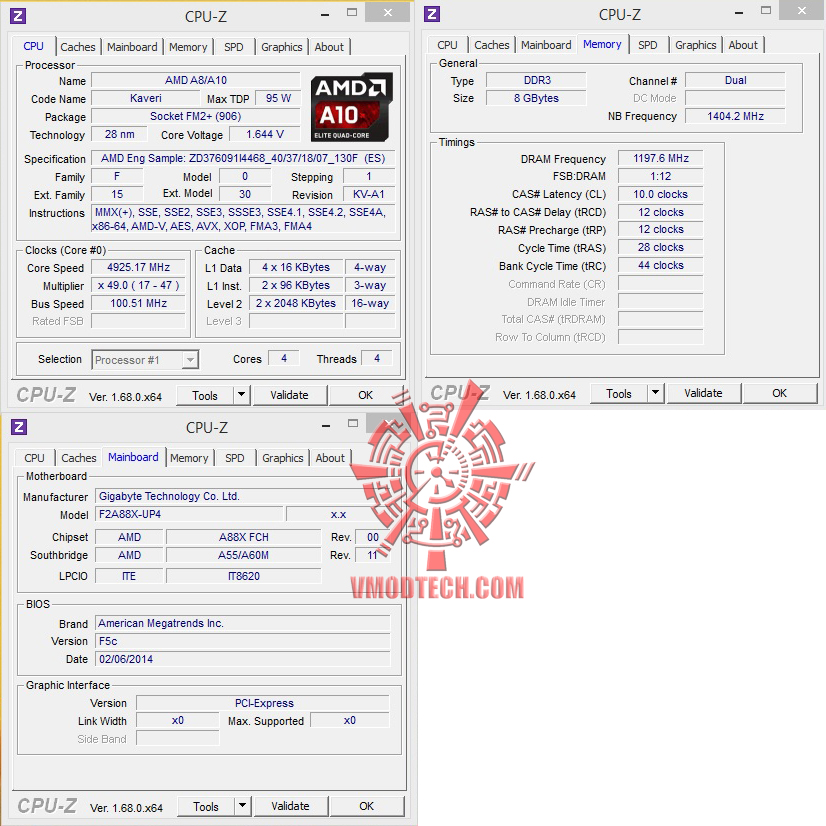The image size is (826, 826).
Task: Click the CAS# Latency value 10.0 clocks
Action: pos(661,194)
